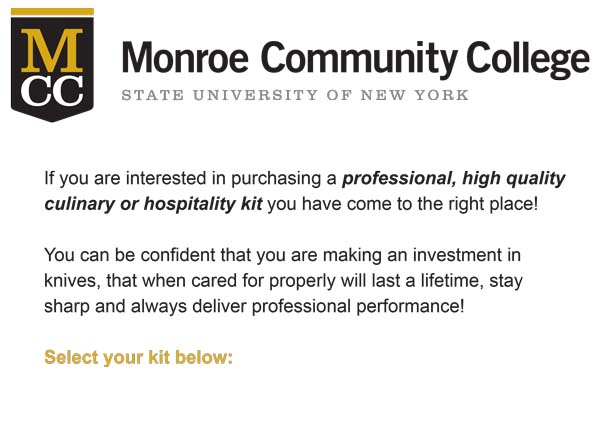Click the line beginning with knives, that when

tap(283, 281)
